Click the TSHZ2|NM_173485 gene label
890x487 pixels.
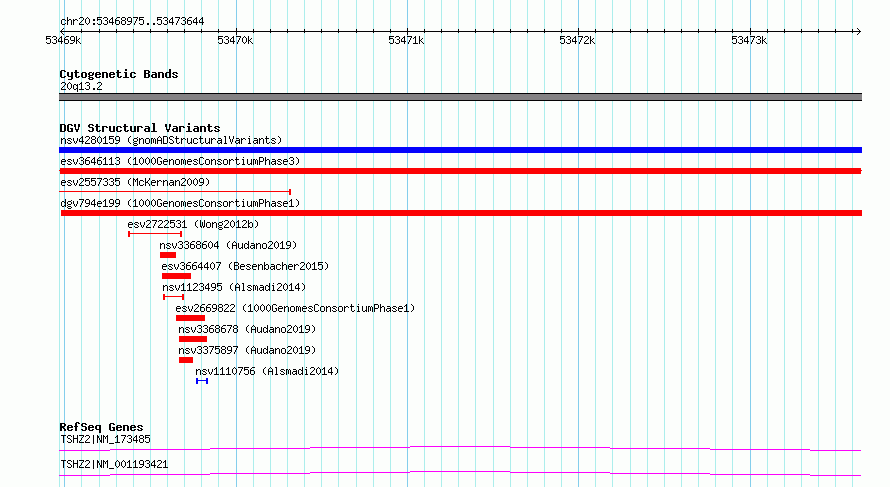(x=106, y=439)
